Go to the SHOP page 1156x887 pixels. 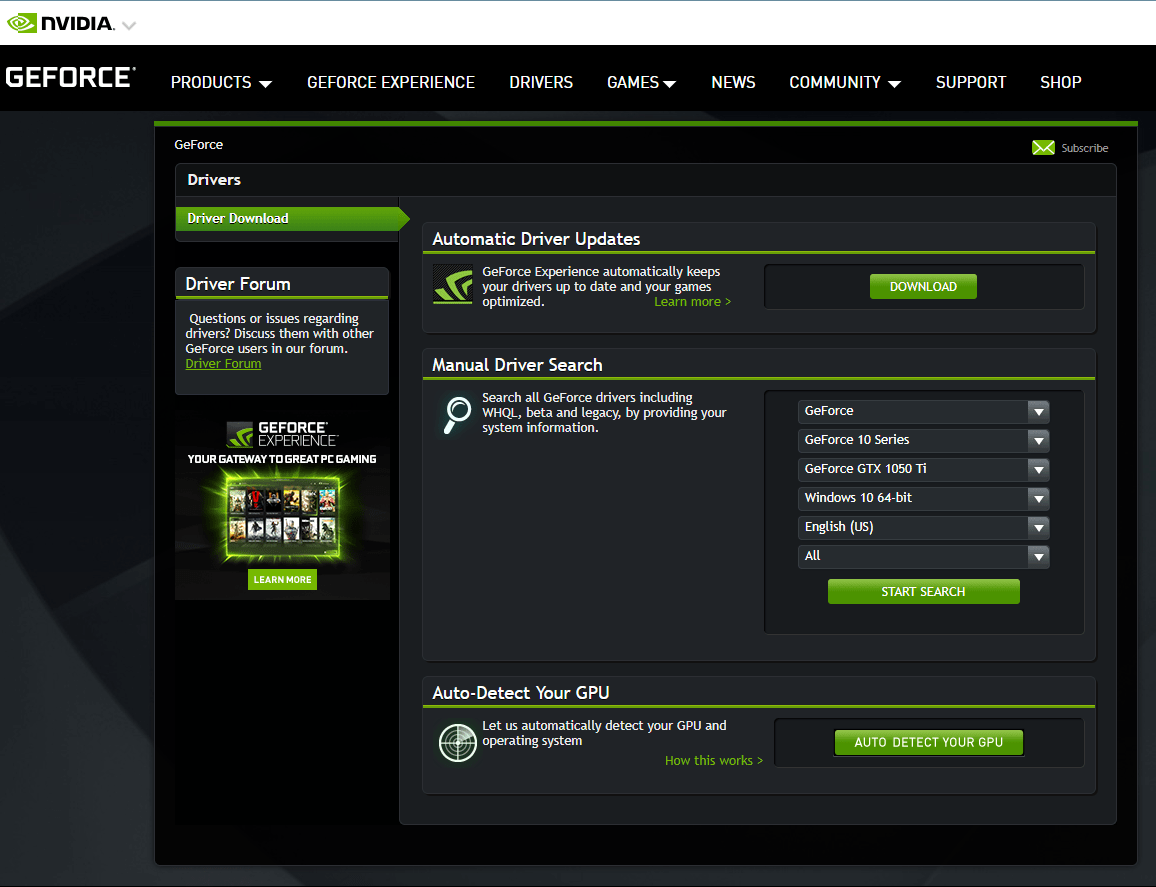tap(1060, 83)
